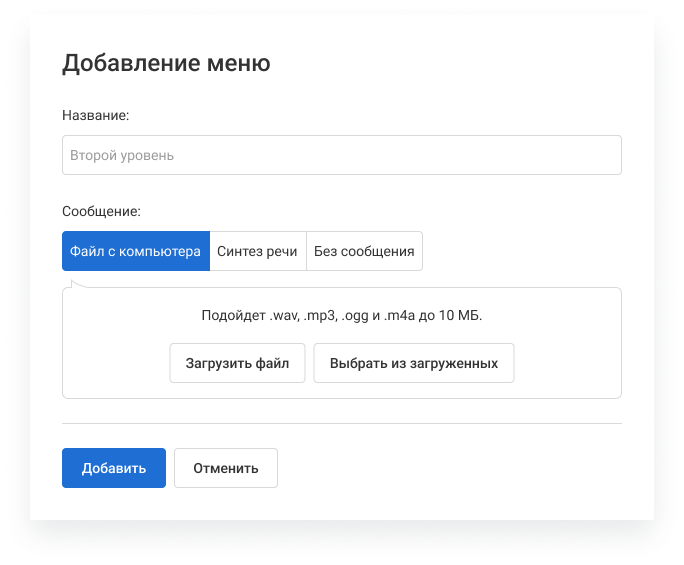Select from previously uploaded files
Viewport: 684px width, 565px height.
(413, 363)
